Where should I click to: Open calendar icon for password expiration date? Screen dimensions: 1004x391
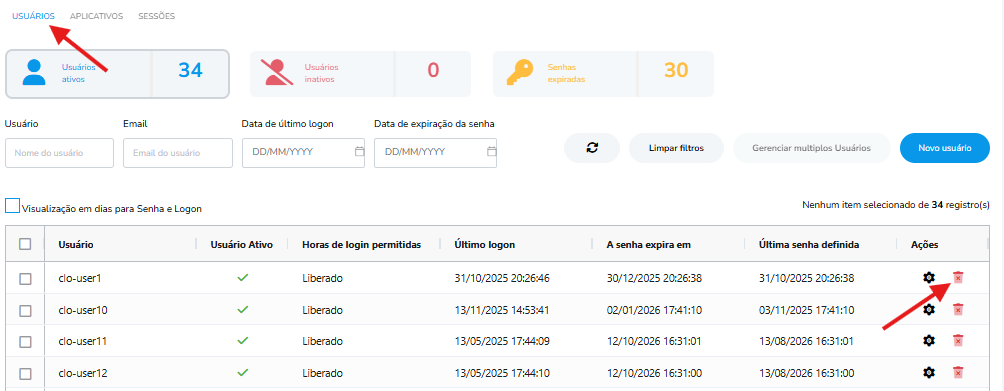pos(491,152)
